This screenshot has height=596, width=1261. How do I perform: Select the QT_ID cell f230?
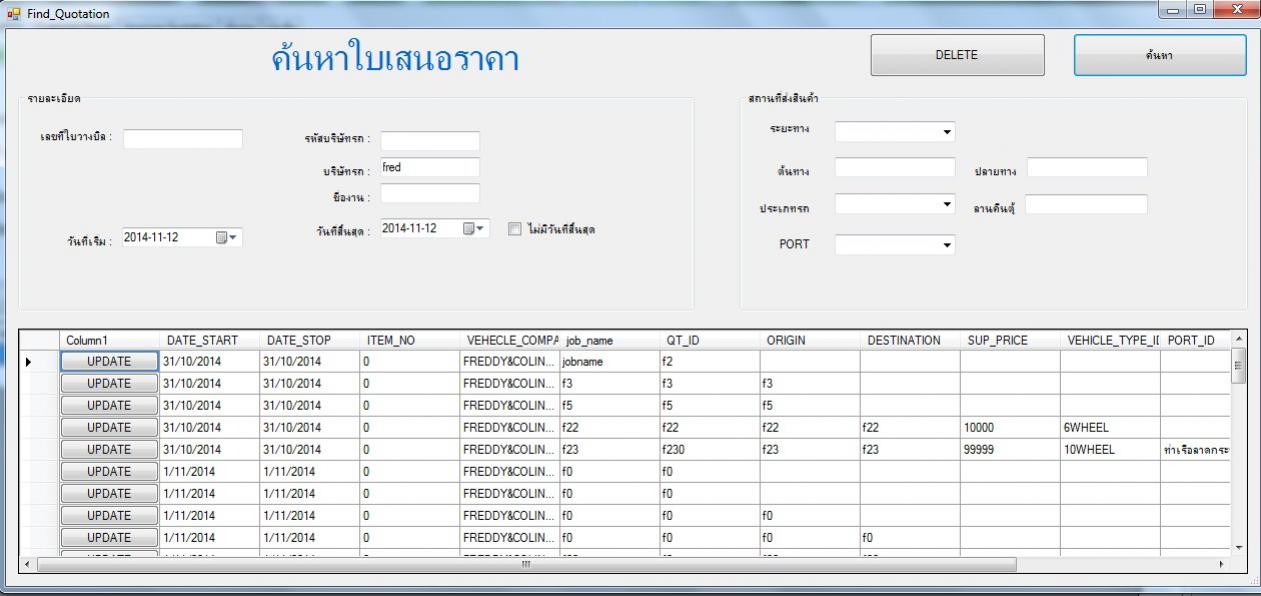pyautogui.click(x=709, y=449)
